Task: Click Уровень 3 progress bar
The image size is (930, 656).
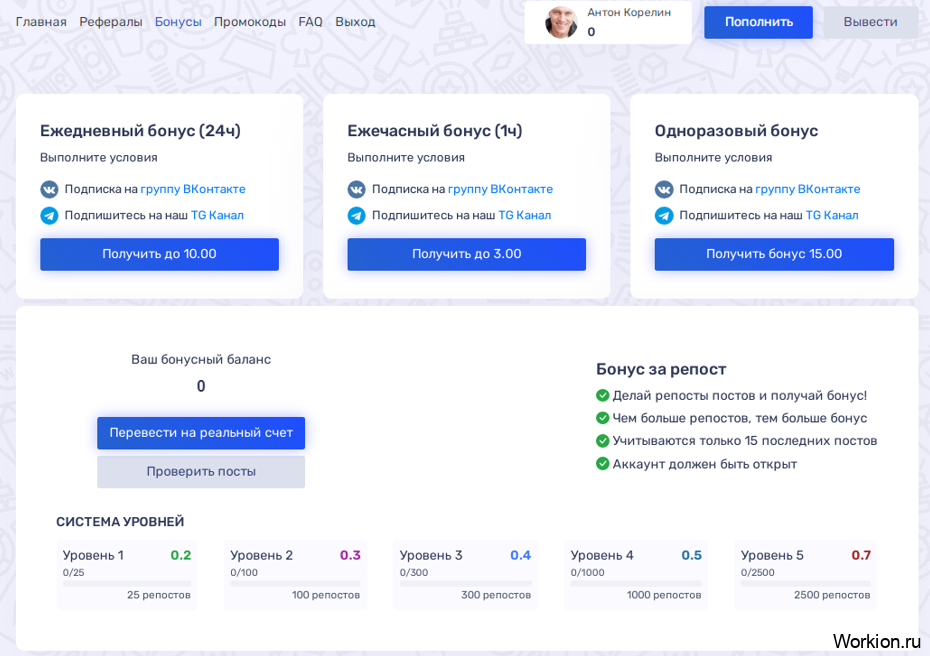Action: point(465,584)
